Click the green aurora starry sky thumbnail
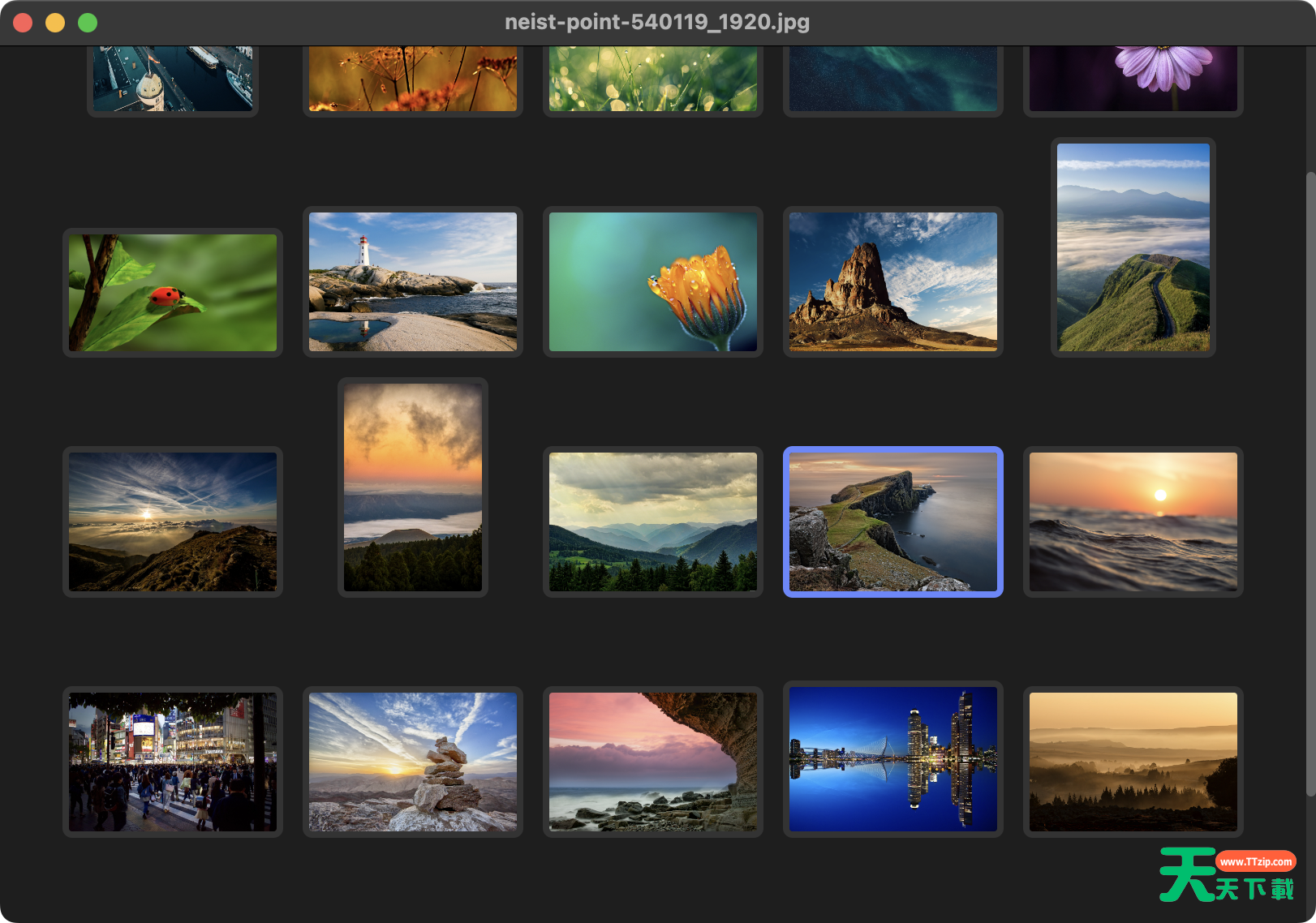1316x923 pixels. click(892, 77)
